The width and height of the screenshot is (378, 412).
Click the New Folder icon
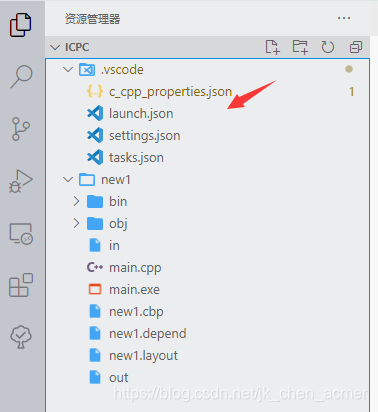tap(300, 47)
